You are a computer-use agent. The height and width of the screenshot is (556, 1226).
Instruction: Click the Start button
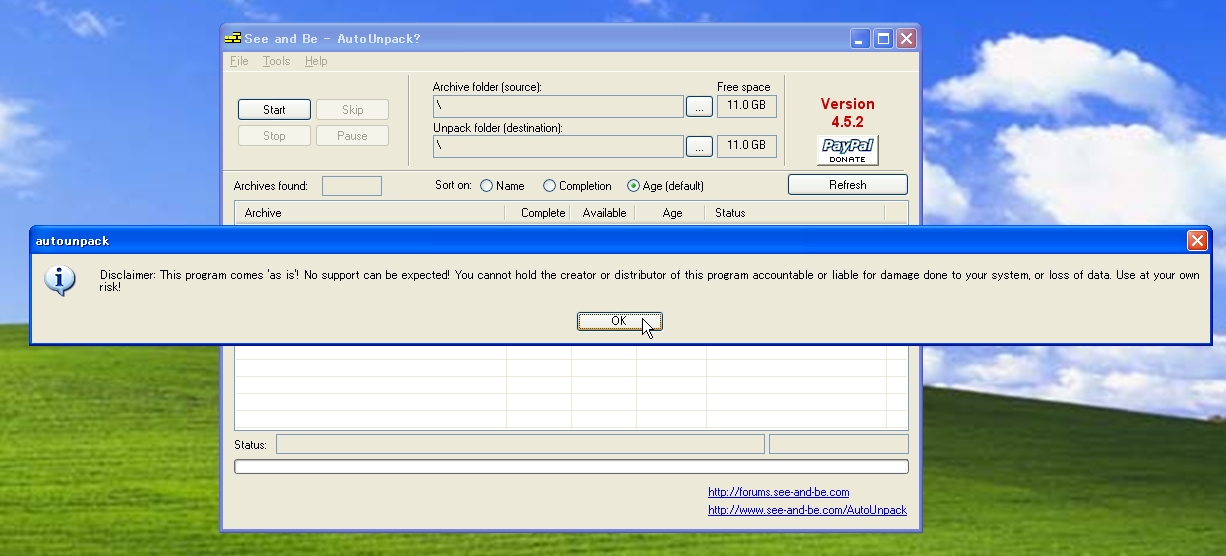274,110
